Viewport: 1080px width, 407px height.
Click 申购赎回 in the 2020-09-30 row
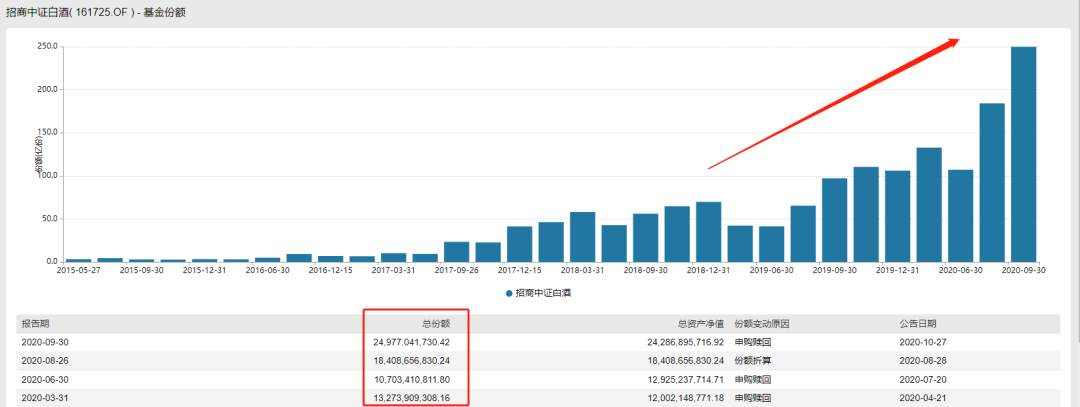pos(753,342)
